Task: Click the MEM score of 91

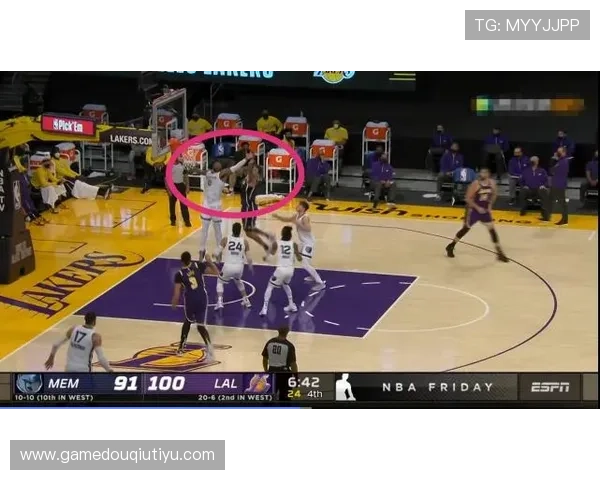Action: point(125,383)
